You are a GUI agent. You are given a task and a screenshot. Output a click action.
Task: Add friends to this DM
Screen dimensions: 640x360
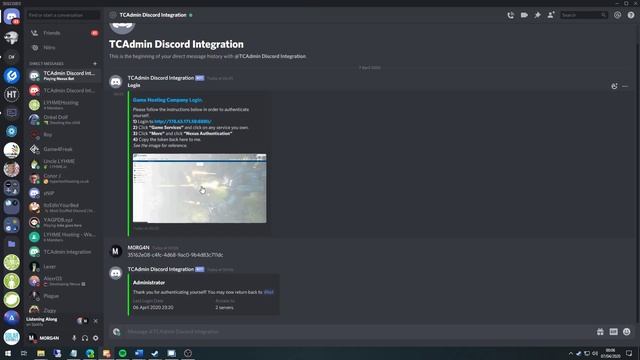click(551, 15)
